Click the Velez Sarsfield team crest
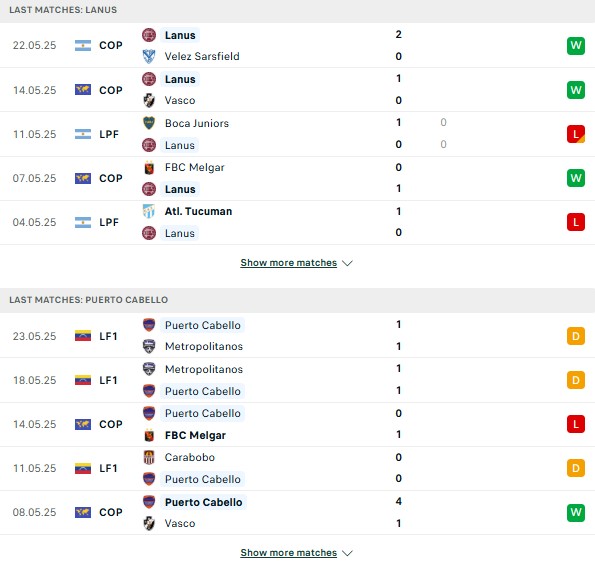Screen dimensions: 595x568 click(x=149, y=56)
